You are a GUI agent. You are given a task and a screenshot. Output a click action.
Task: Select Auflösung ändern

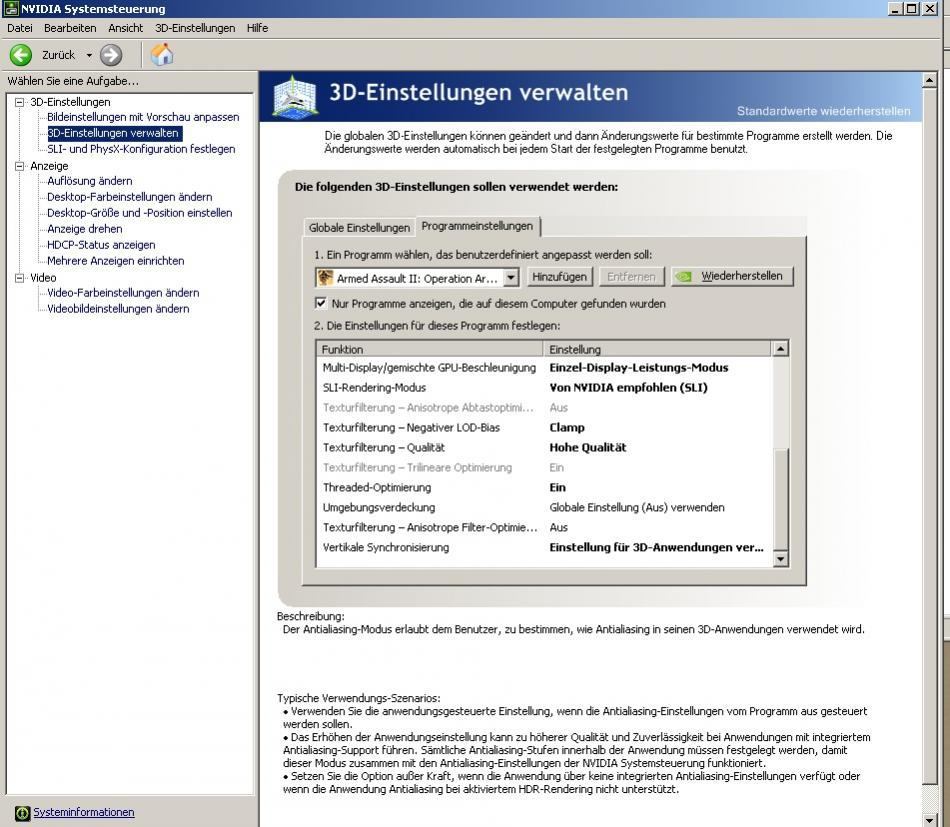pos(90,181)
